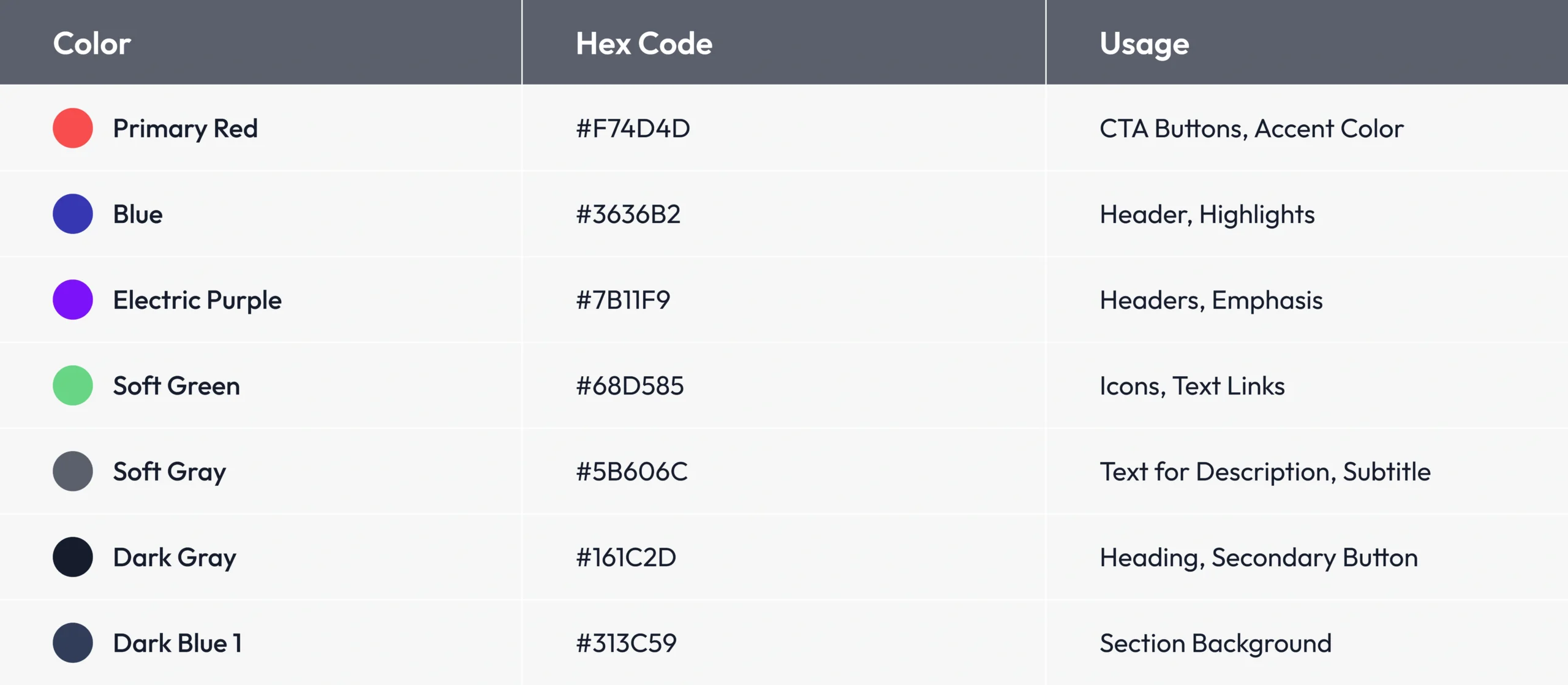Click the #313C59 hex value
Image resolution: width=1568 pixels, height=685 pixels.
pyautogui.click(x=626, y=643)
